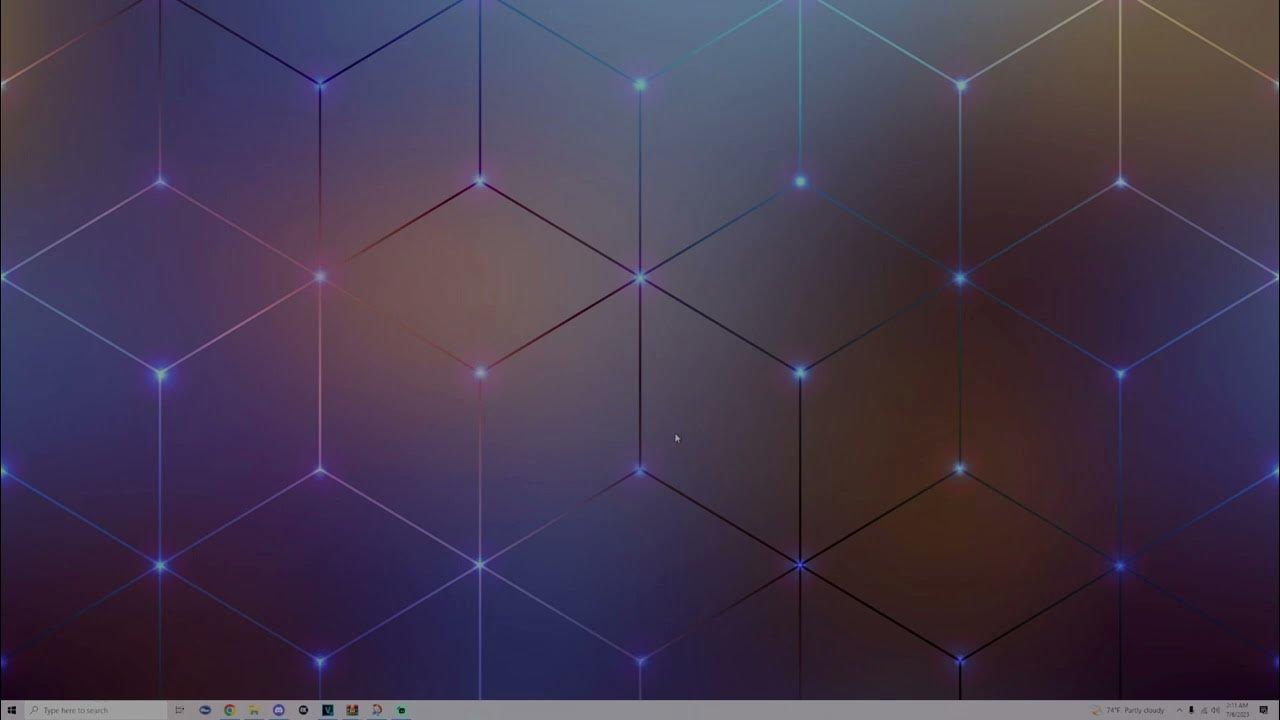Open the clock and date flyout
This screenshot has height=720, width=1280.
[x=1238, y=710]
